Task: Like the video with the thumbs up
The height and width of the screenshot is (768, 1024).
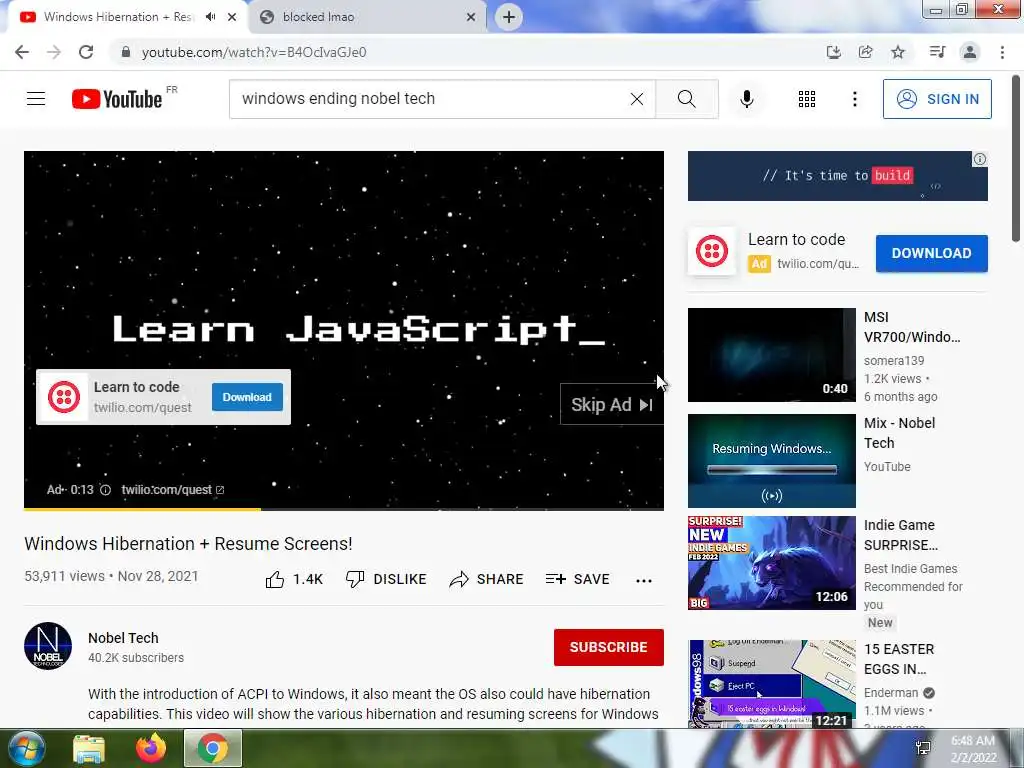Action: click(294, 579)
